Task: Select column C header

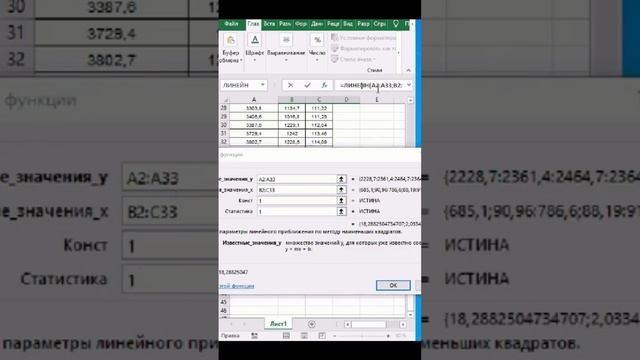Action: point(319,100)
